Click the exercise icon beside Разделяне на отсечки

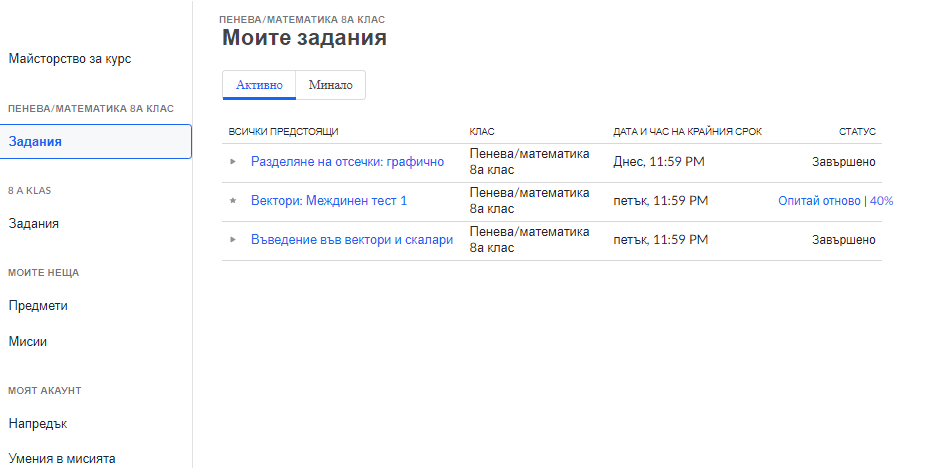(233, 161)
